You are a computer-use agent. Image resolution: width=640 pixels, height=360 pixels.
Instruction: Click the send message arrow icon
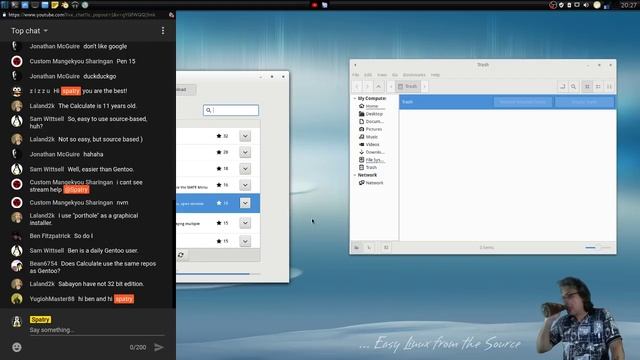point(158,347)
